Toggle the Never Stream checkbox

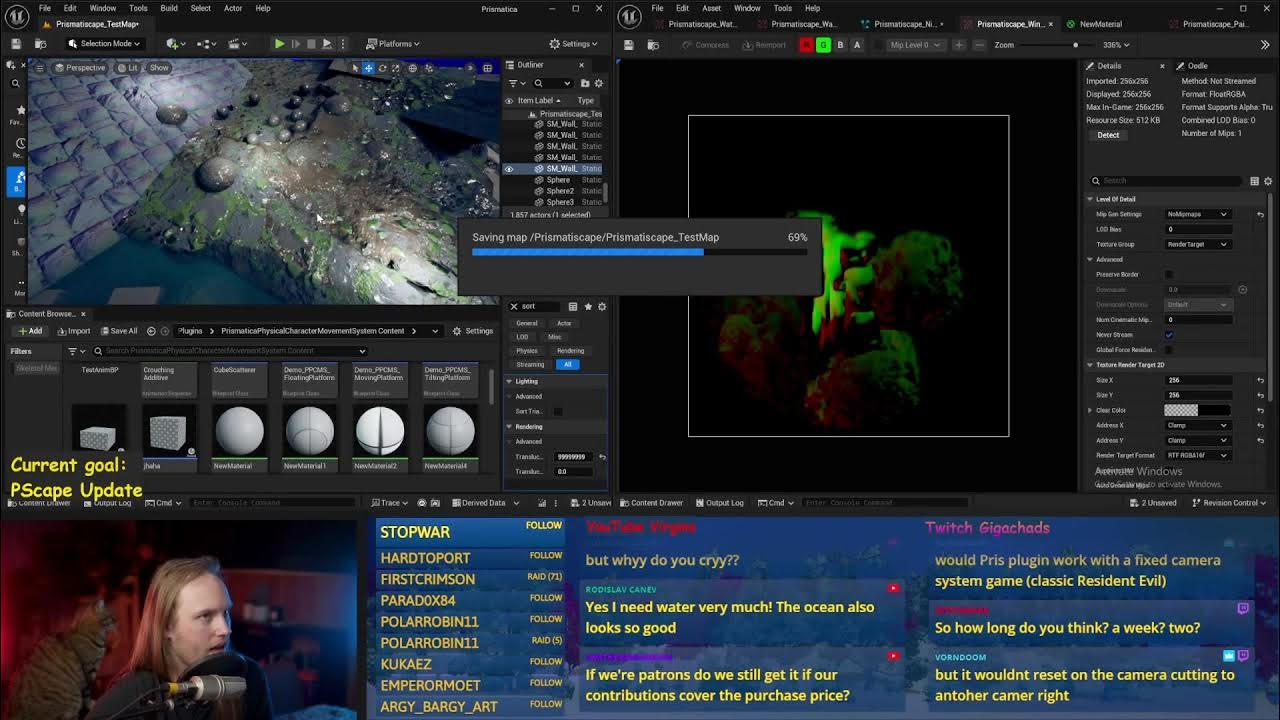[1169, 335]
